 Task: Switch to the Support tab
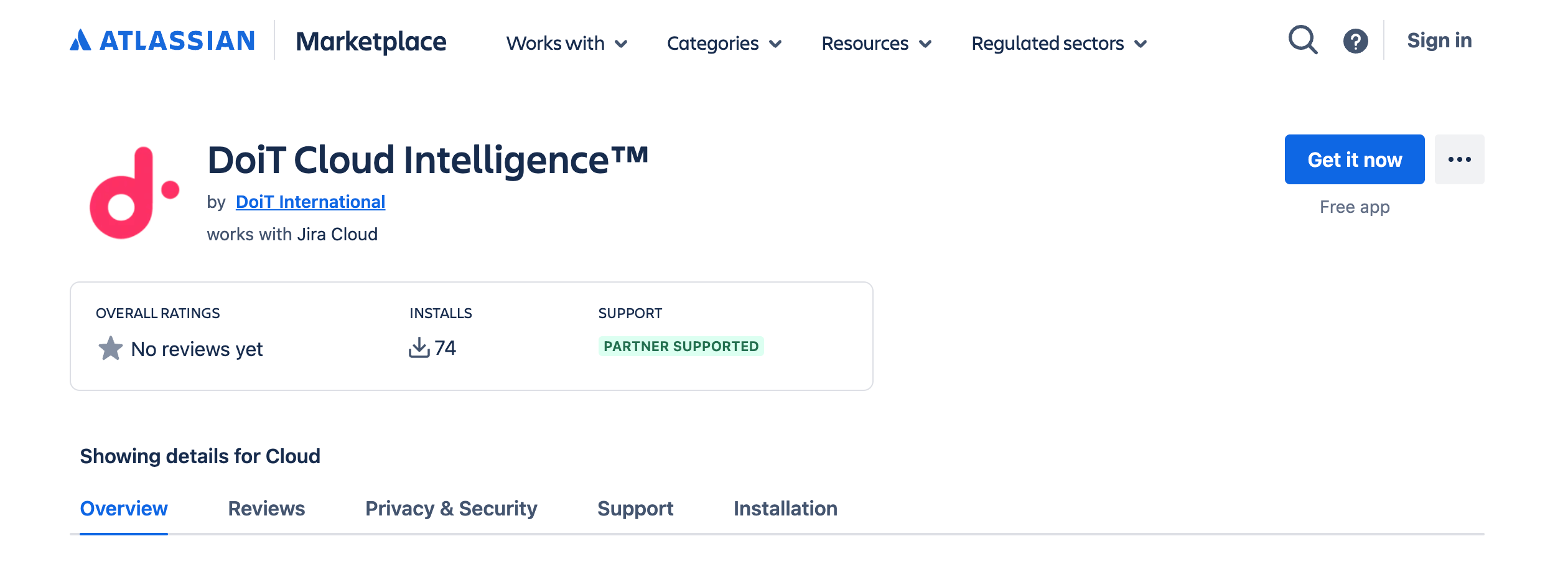point(635,509)
